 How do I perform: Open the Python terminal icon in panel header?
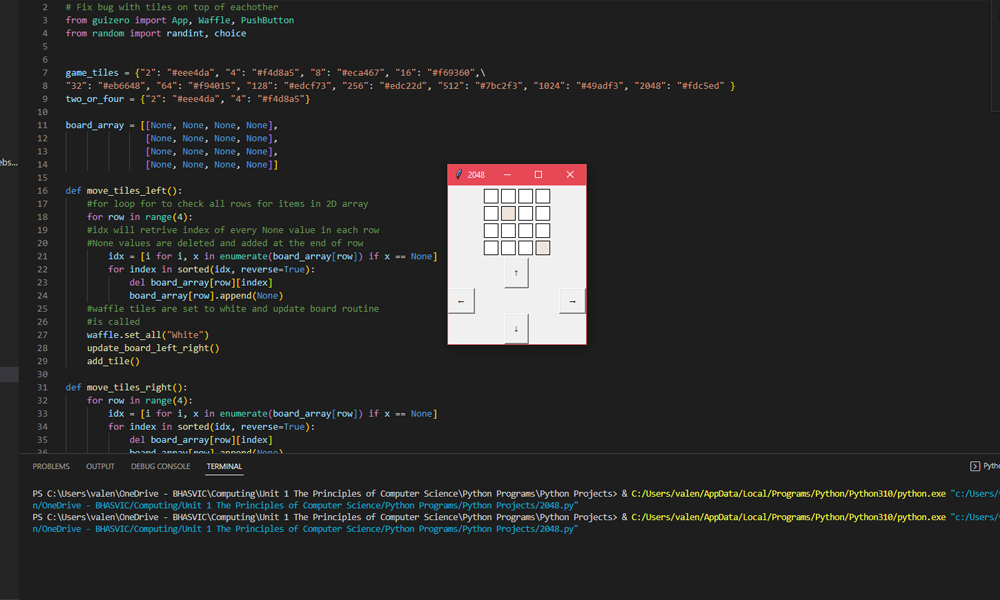point(976,466)
